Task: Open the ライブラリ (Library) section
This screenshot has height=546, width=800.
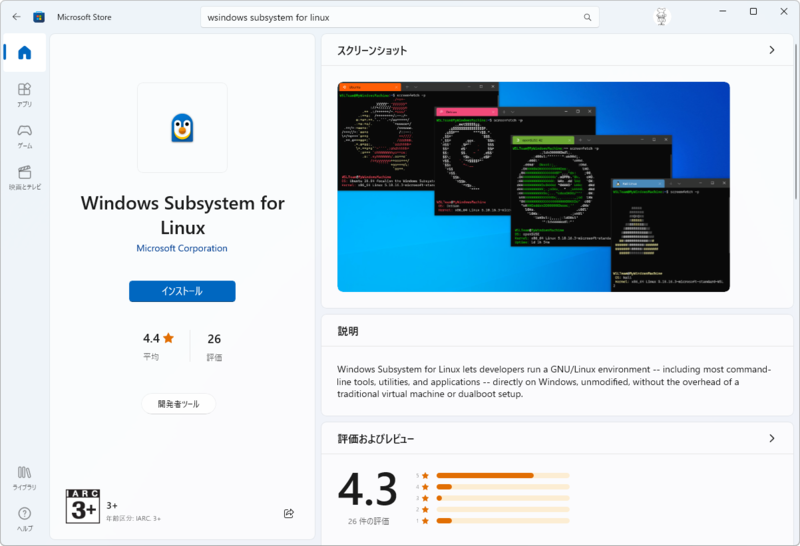Action: 24,478
